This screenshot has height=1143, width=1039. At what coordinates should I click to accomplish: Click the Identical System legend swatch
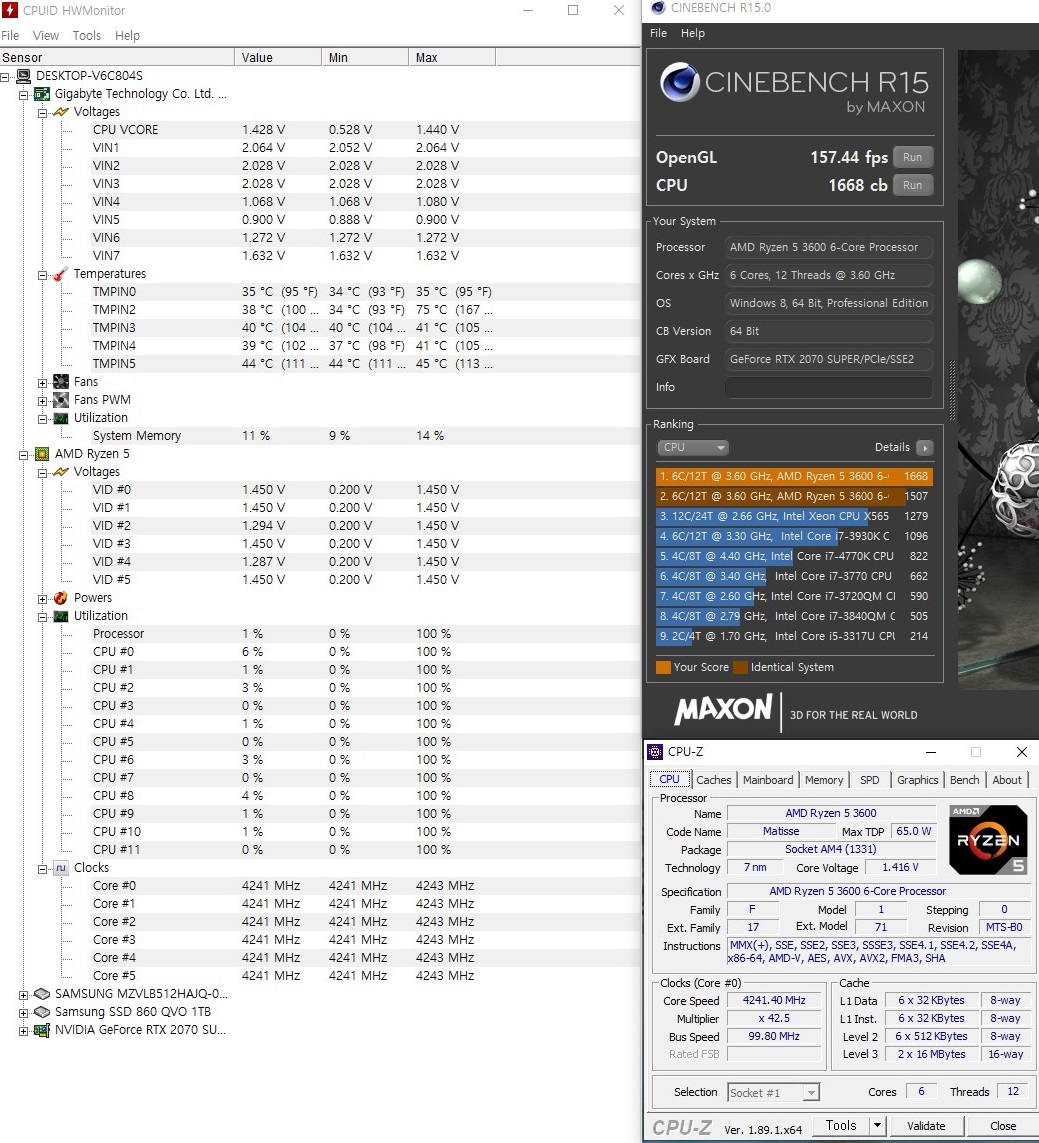point(740,667)
